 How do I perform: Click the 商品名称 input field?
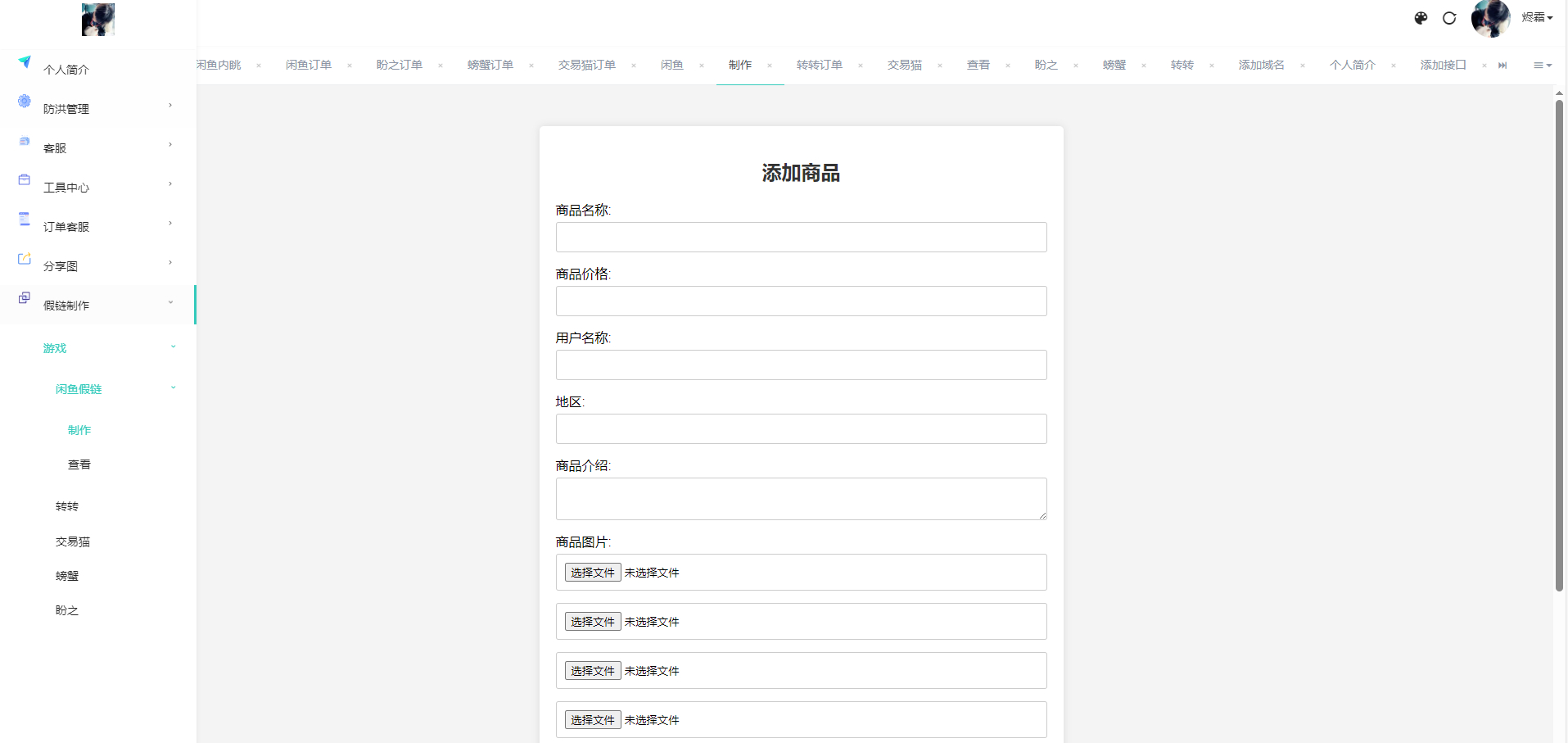[x=801, y=237]
